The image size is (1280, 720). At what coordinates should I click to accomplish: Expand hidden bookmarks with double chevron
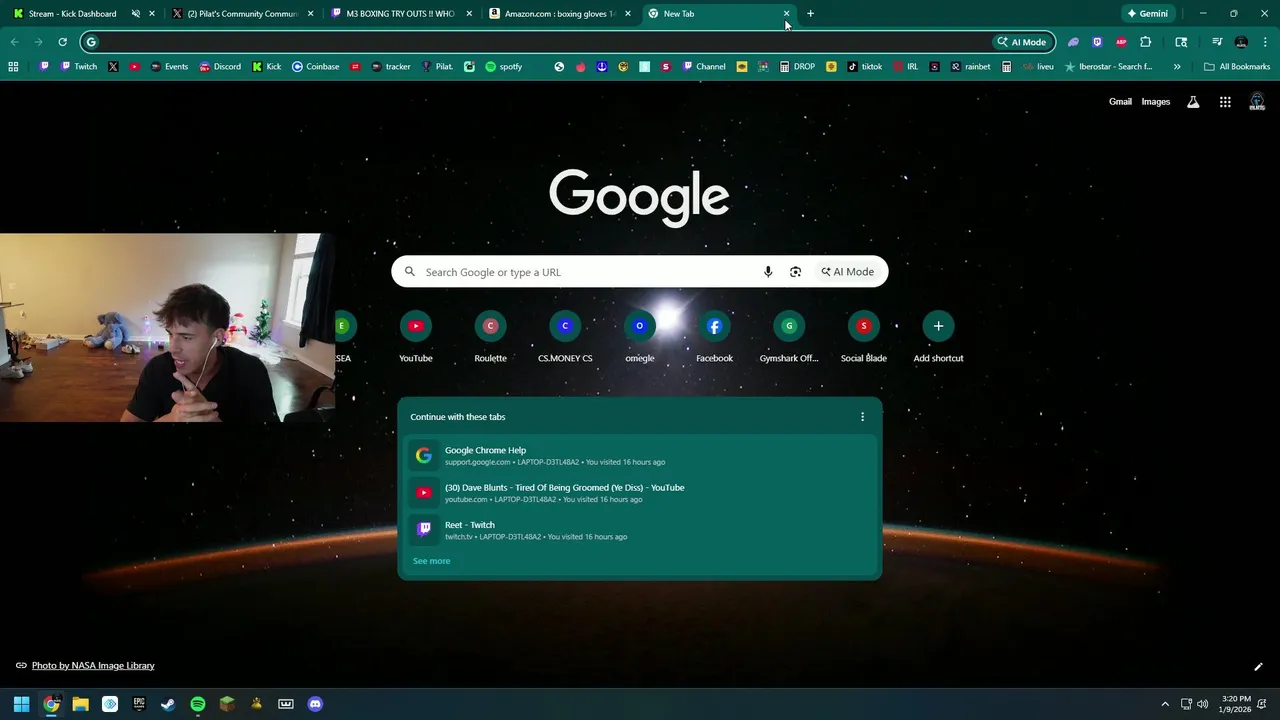[1177, 67]
